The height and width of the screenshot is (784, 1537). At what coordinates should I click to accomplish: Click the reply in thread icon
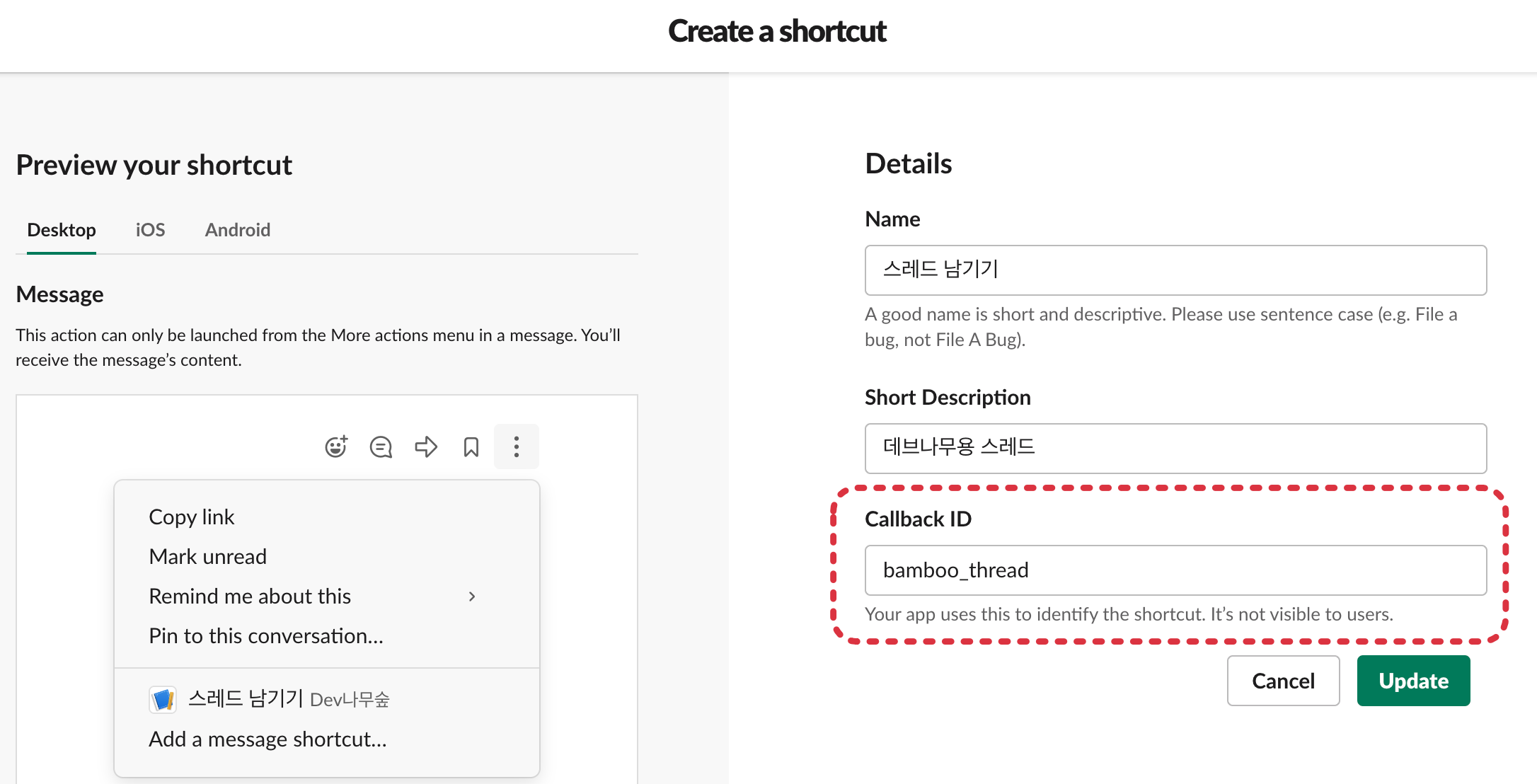tap(381, 446)
